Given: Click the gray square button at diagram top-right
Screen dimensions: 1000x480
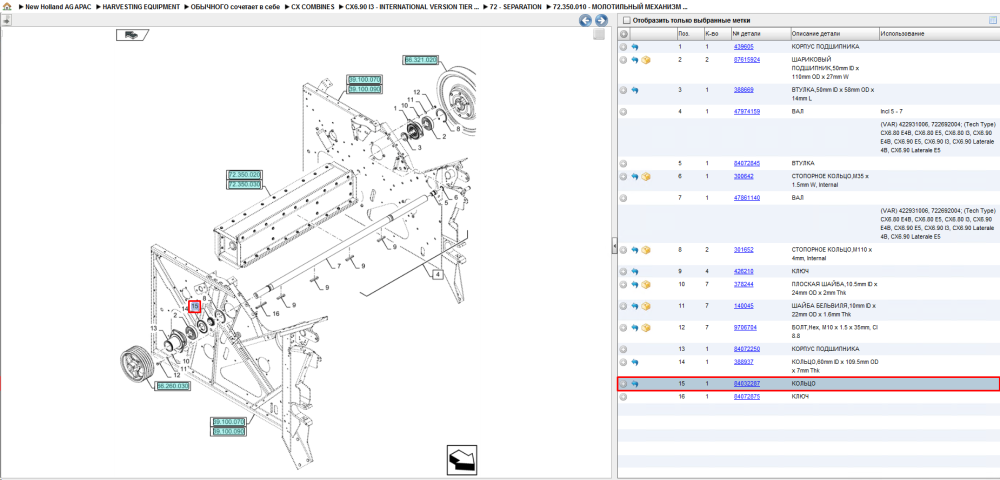Looking at the screenshot, I should click(598, 34).
